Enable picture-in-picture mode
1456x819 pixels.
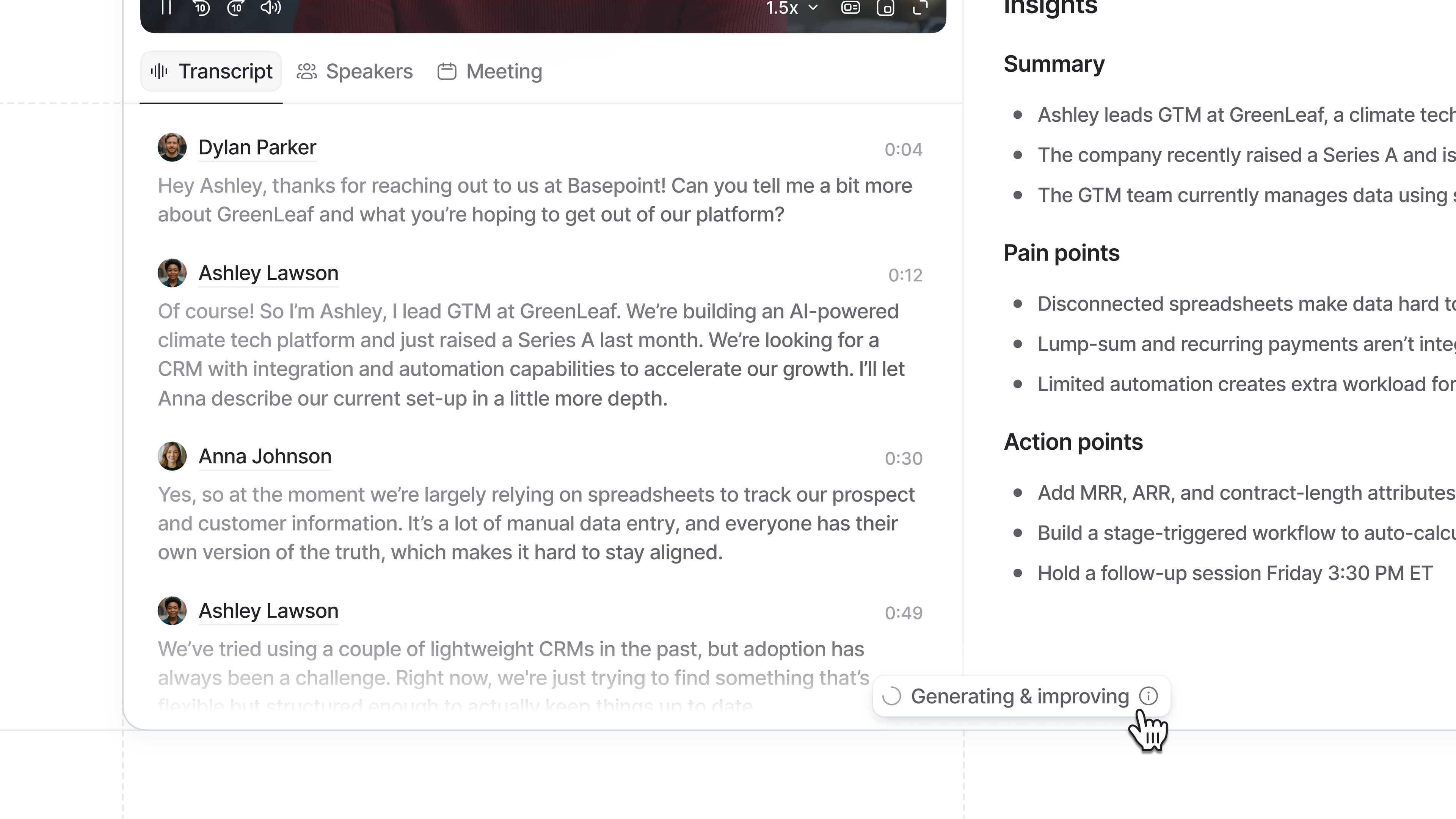point(885,8)
